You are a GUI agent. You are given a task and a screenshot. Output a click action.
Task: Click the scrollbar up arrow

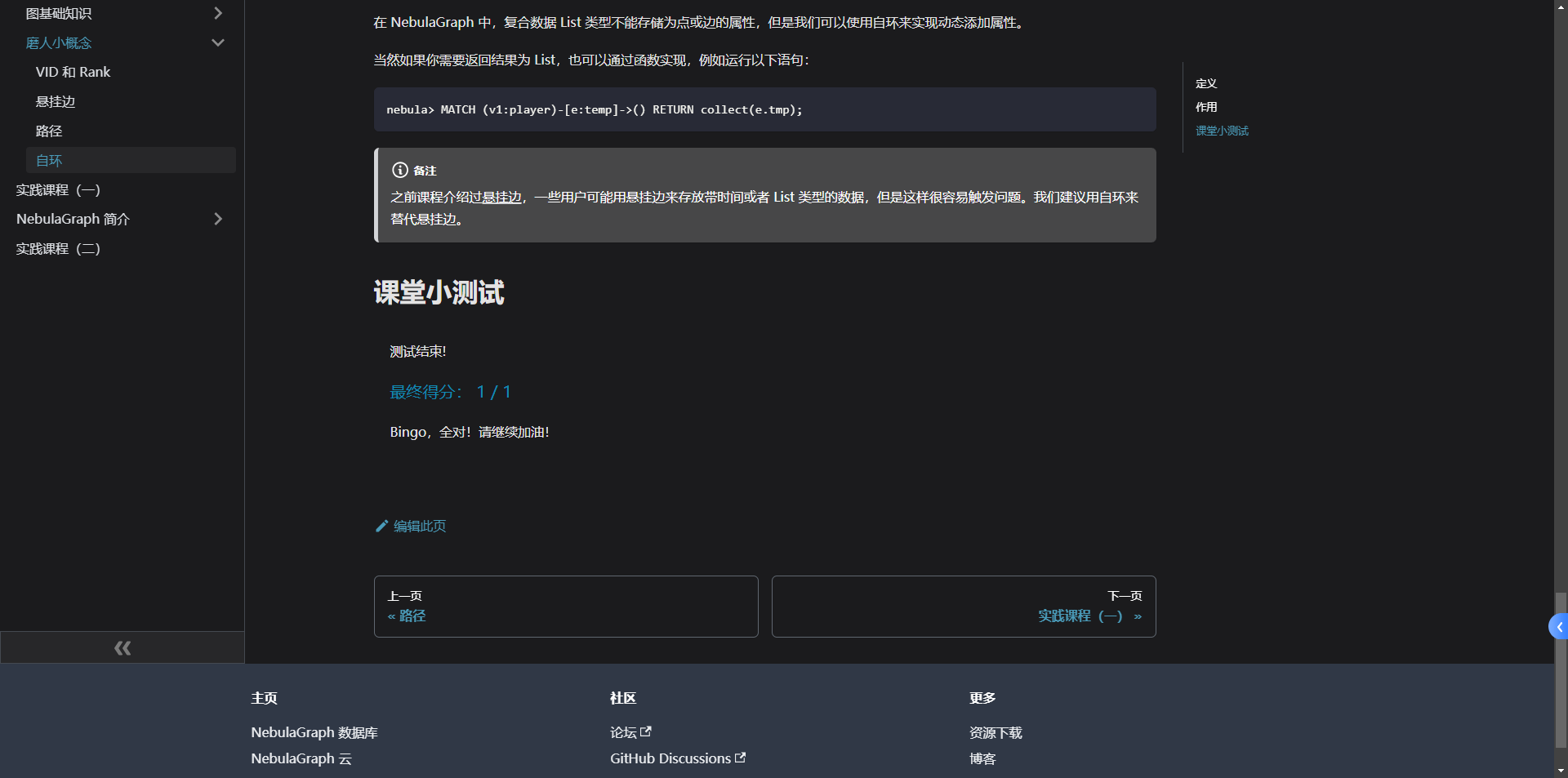pyautogui.click(x=1561, y=7)
